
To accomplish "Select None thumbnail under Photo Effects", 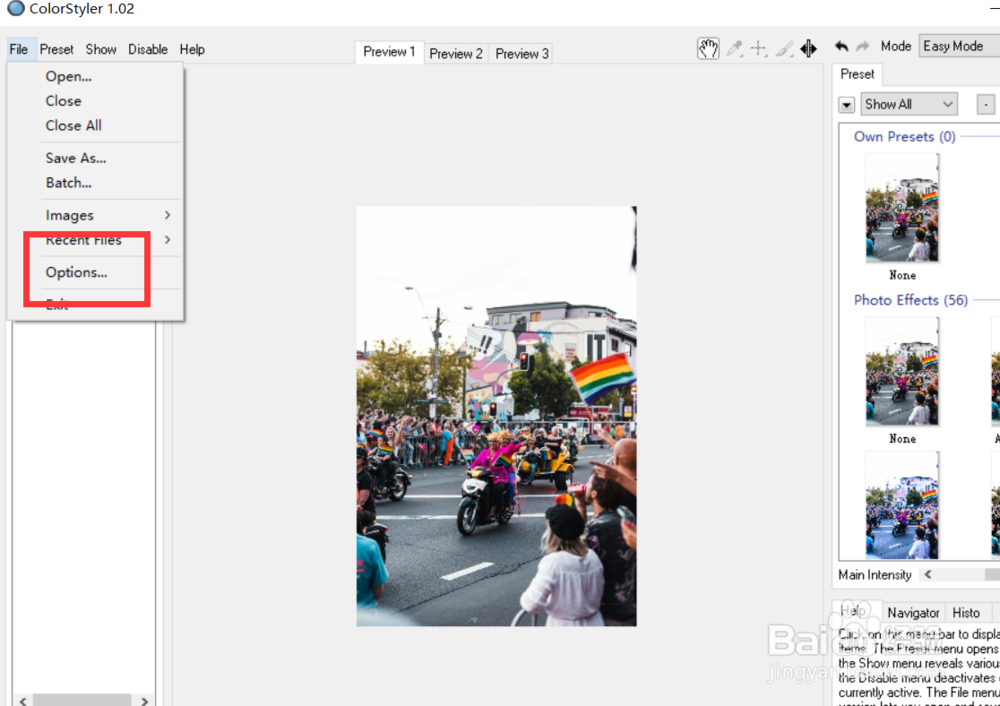I will (902, 372).
